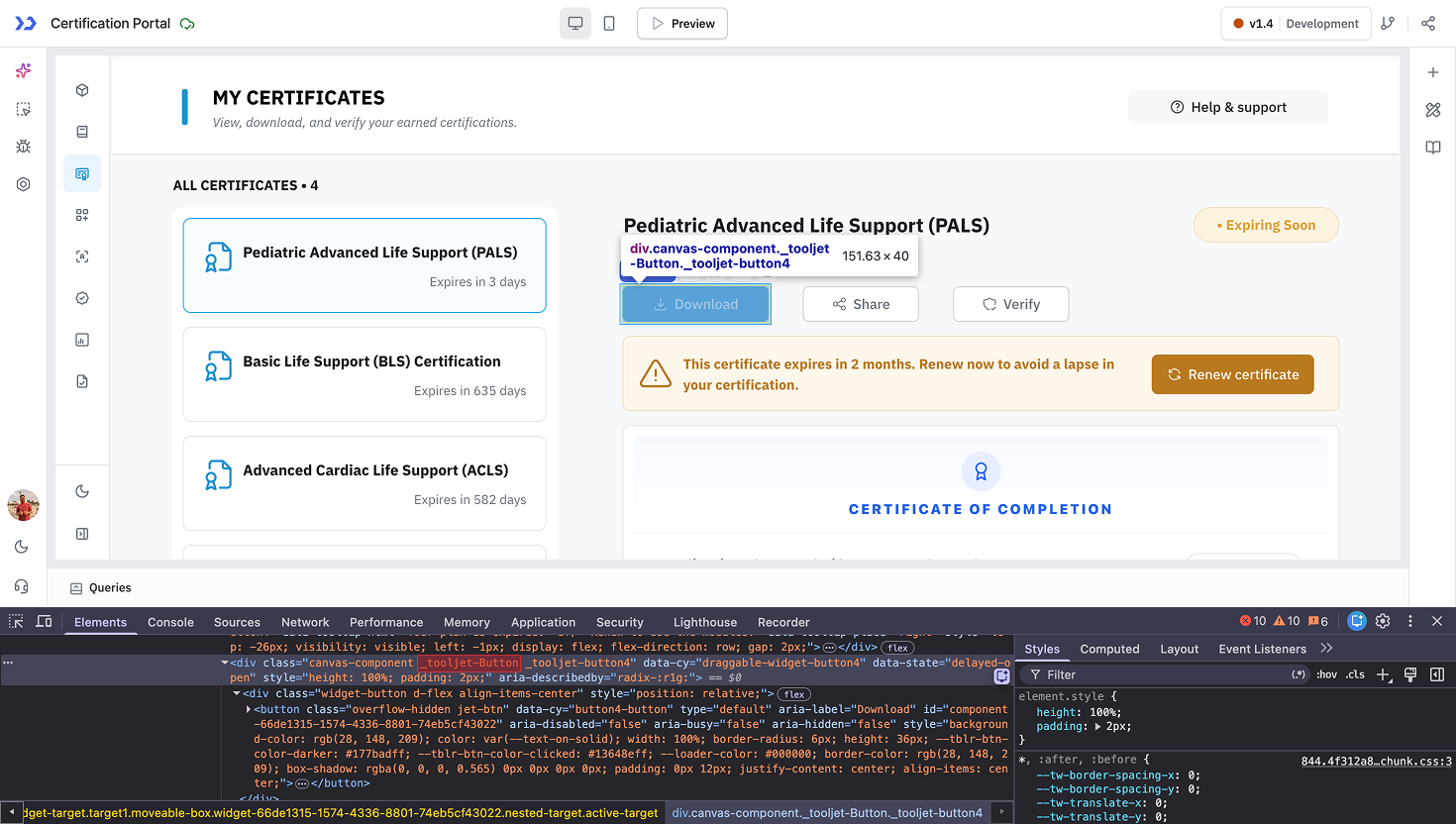Open the branch/version control icon
The image size is (1456, 824).
[1388, 23]
